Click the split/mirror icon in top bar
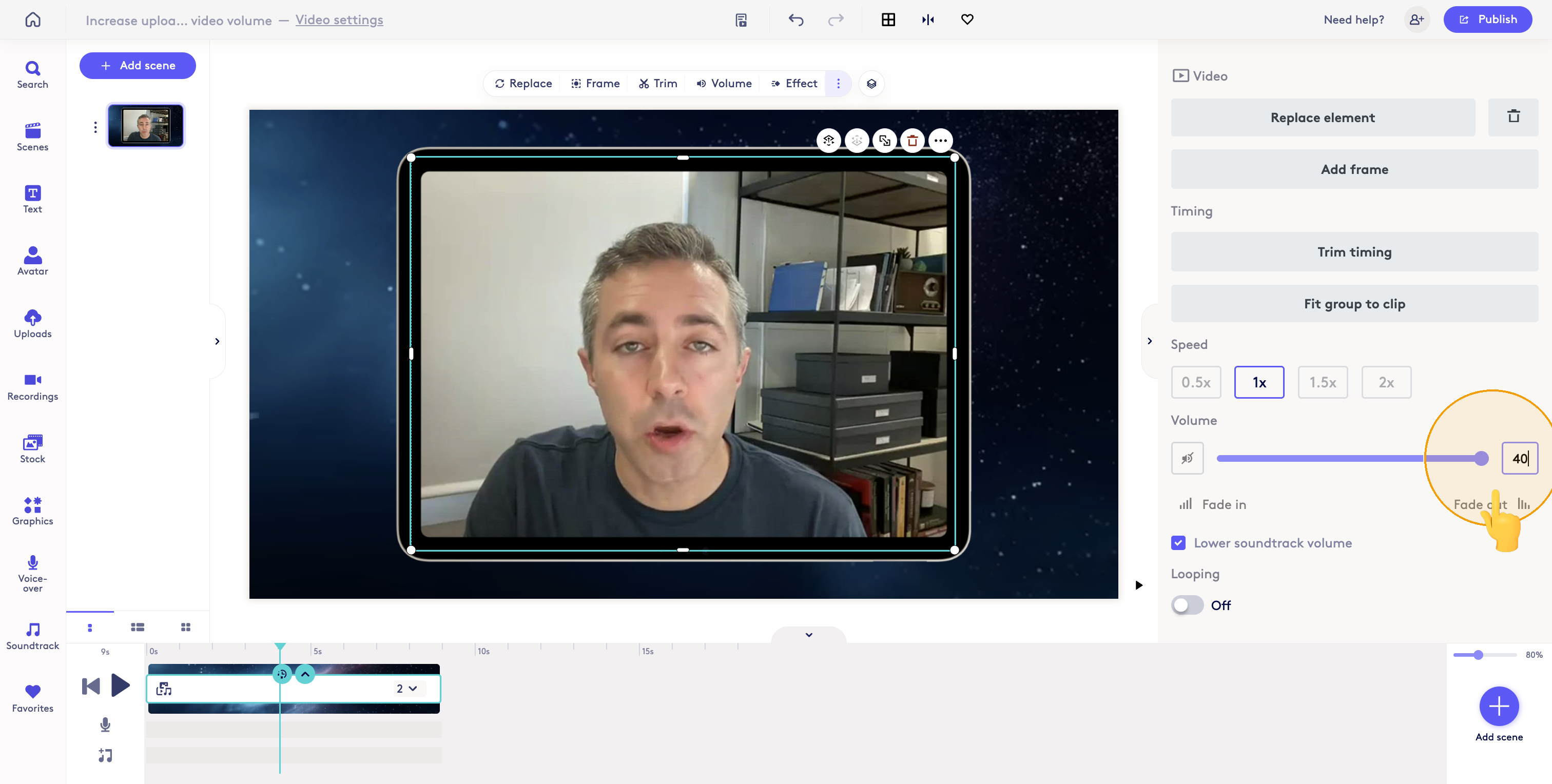Viewport: 1552px width, 784px height. [x=928, y=20]
